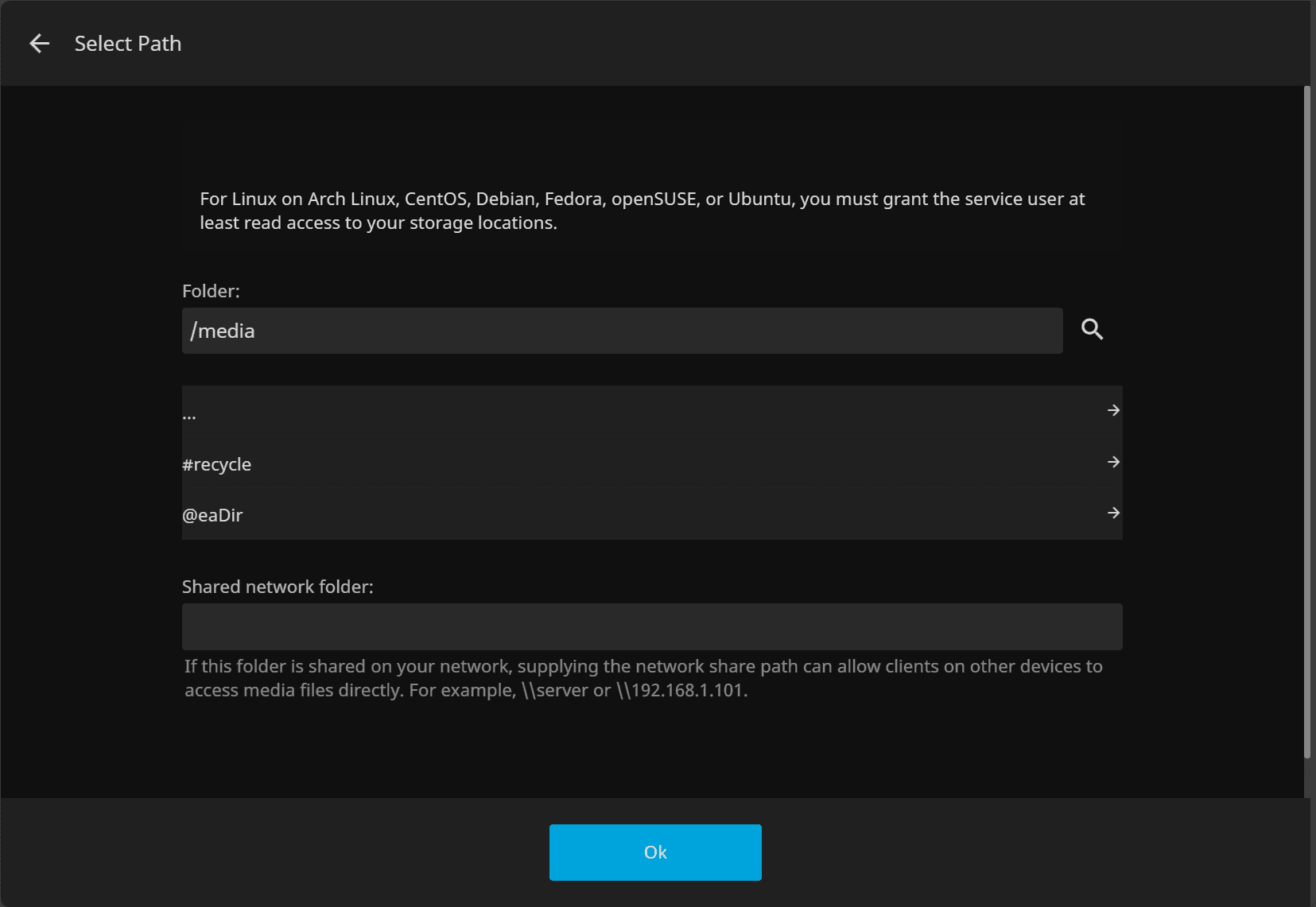Click the 'Folder:' label
The width and height of the screenshot is (1316, 907).
[x=211, y=291]
